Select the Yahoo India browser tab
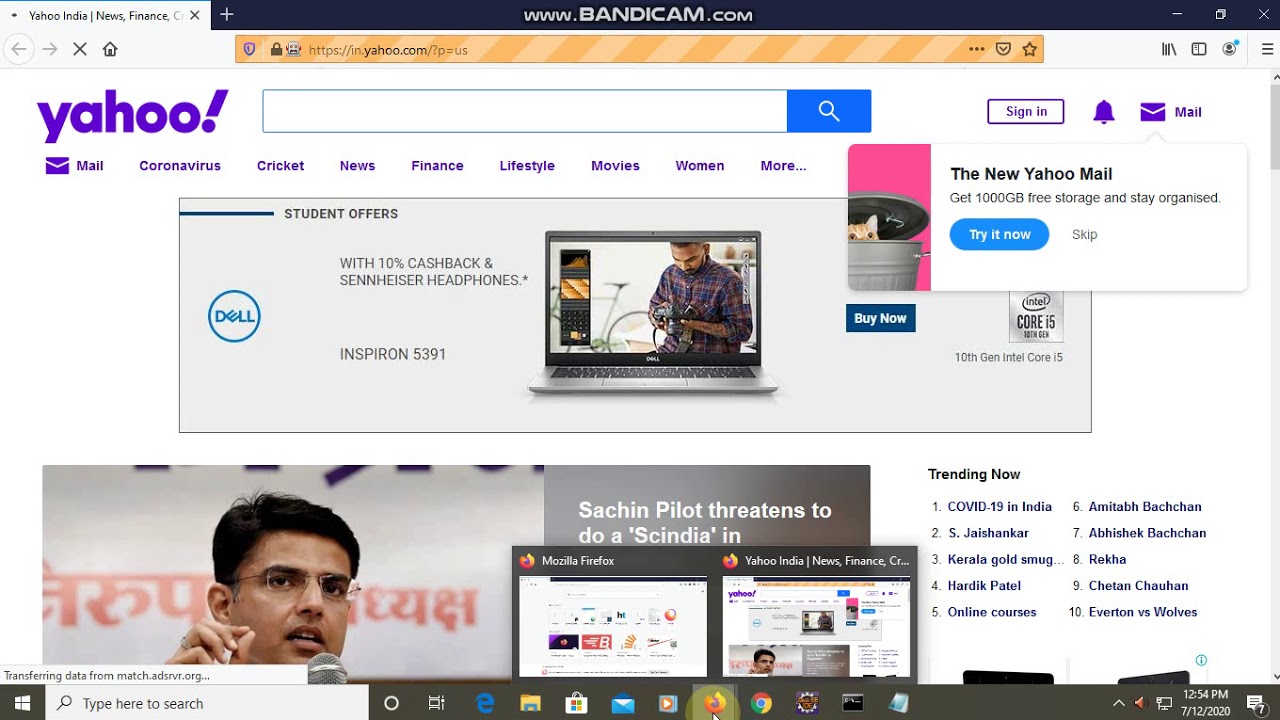 pyautogui.click(x=105, y=15)
